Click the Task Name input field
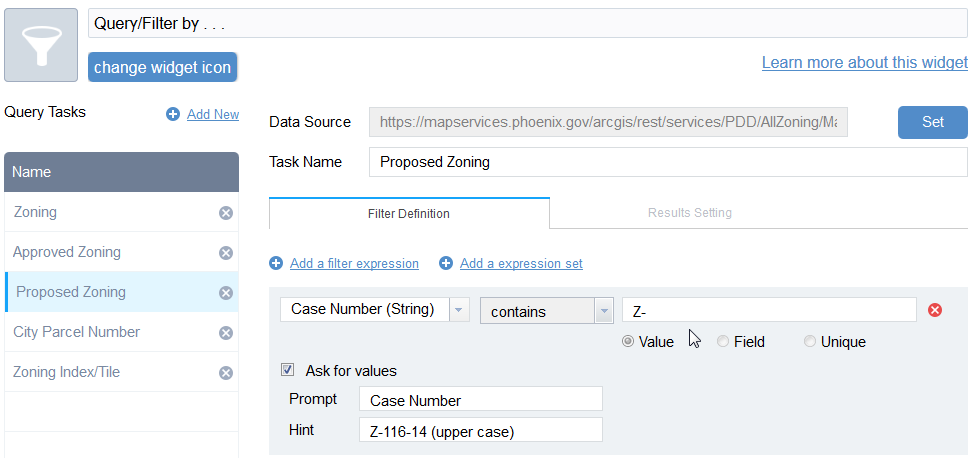The image size is (972, 458). pos(667,162)
